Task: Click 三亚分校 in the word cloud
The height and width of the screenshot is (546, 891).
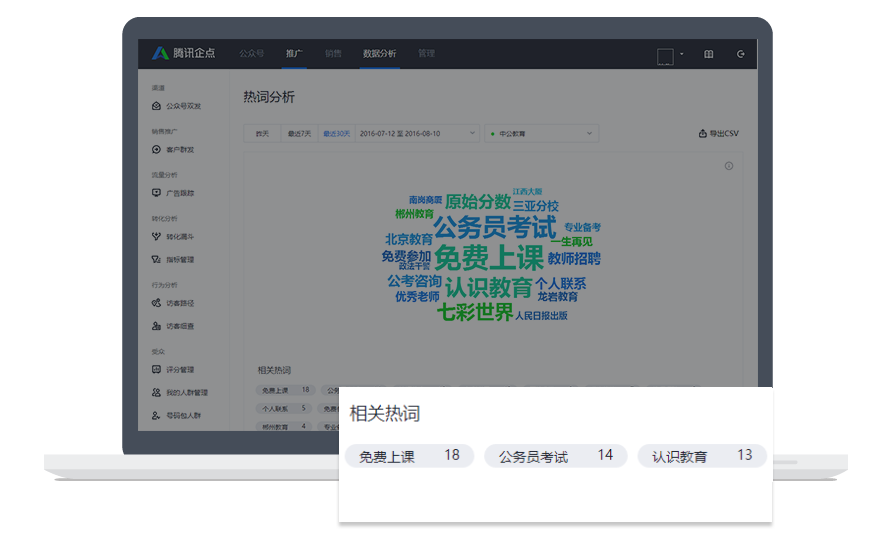Action: (x=536, y=206)
